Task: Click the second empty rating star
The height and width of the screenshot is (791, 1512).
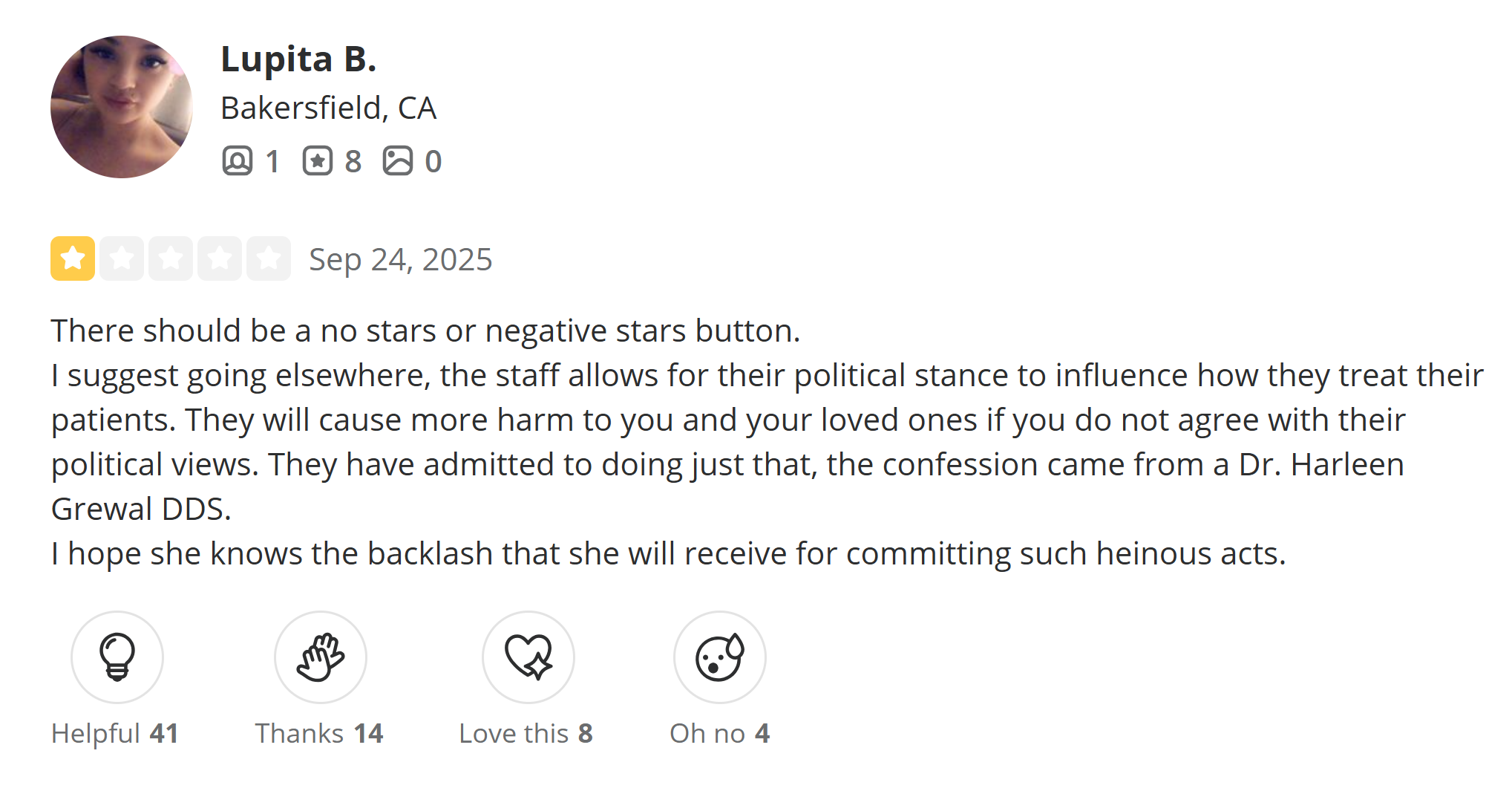Action: click(x=122, y=258)
